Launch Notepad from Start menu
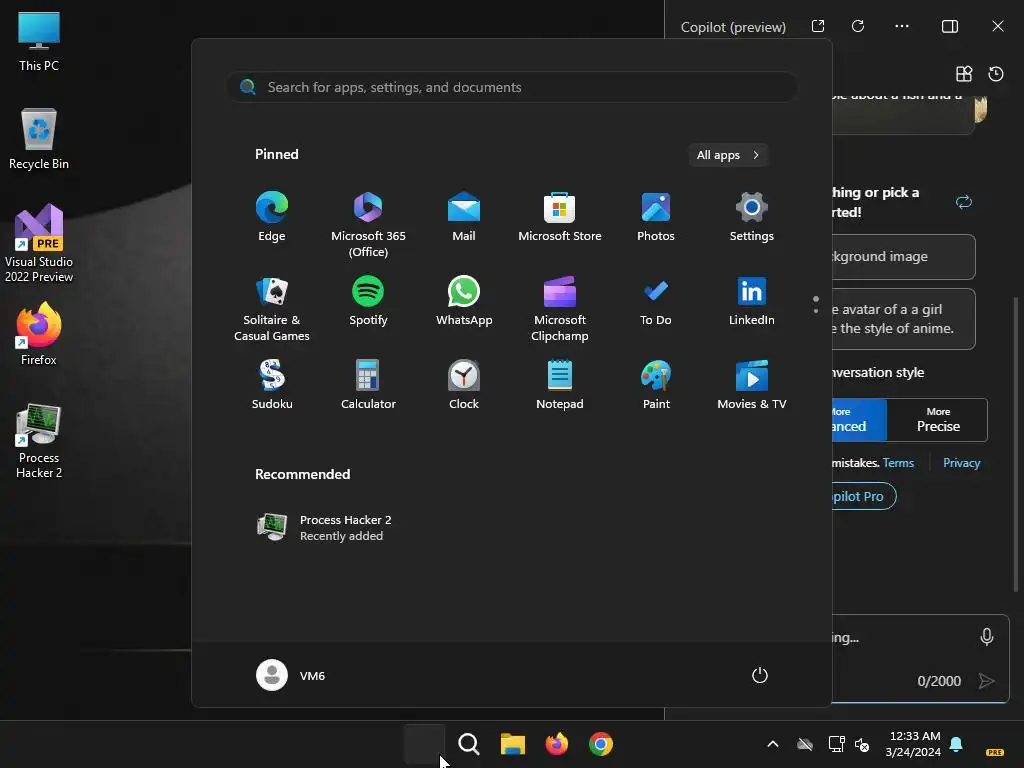Screen dimensions: 1024x768 (560, 385)
